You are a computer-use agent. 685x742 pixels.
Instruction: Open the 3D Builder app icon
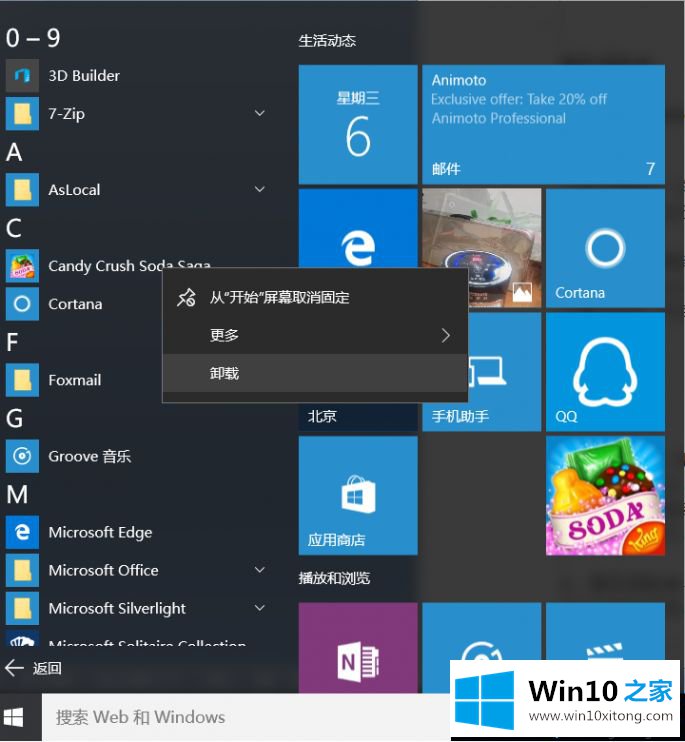[22, 75]
